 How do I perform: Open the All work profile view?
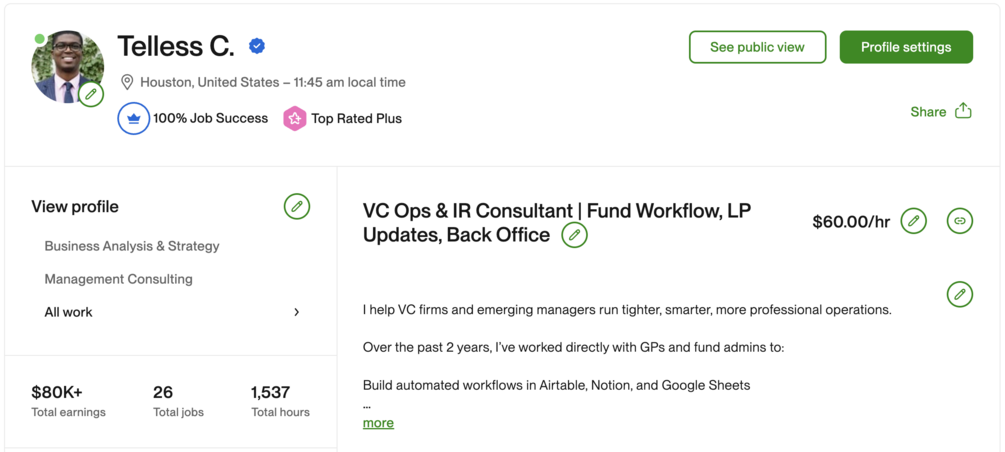click(68, 312)
